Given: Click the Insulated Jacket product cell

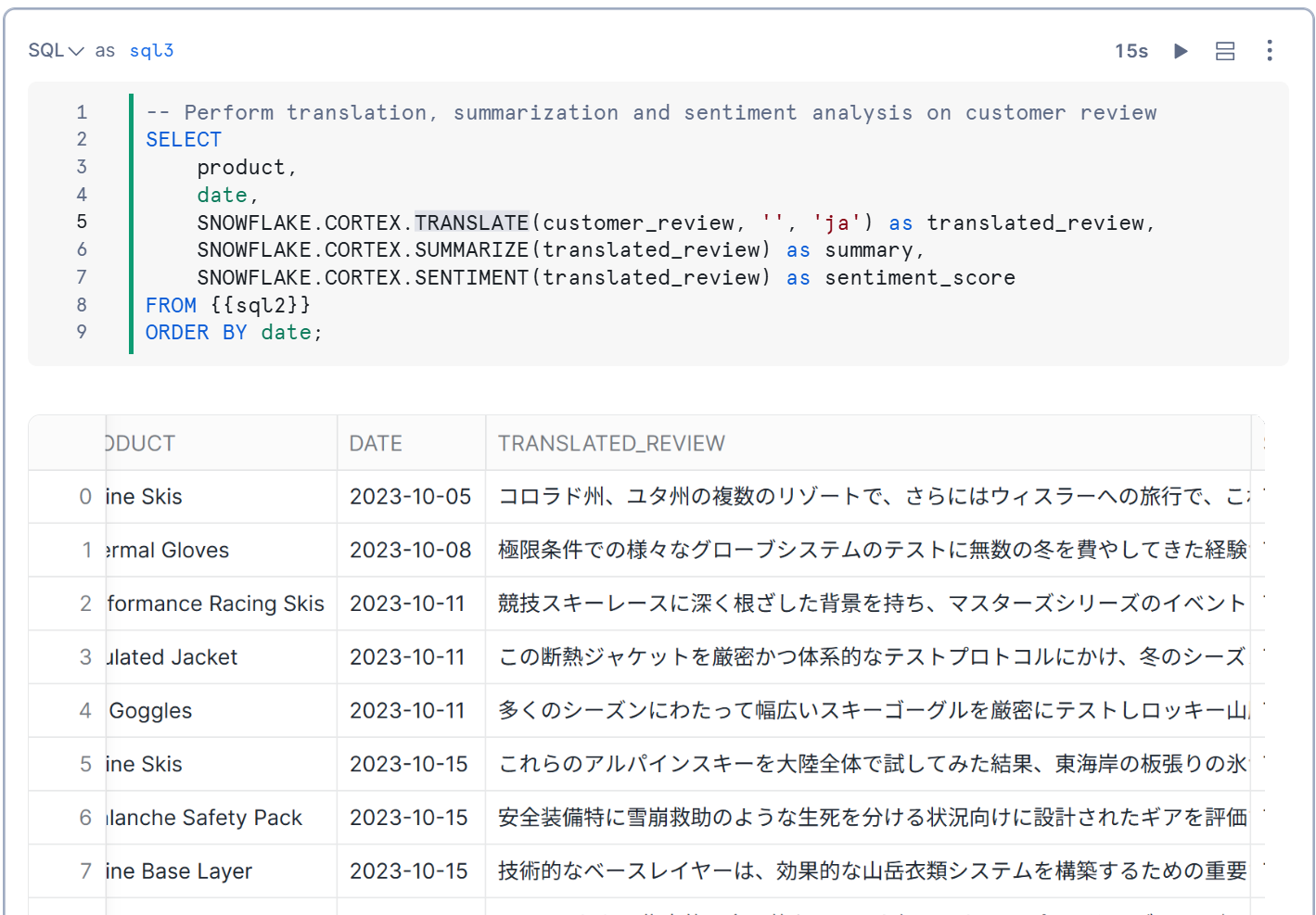Looking at the screenshot, I should click(x=172, y=657).
